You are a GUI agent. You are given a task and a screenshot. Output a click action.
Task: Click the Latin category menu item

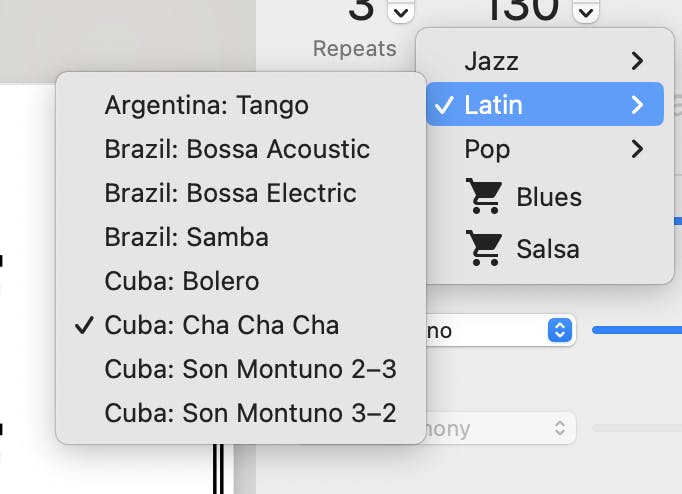545,104
